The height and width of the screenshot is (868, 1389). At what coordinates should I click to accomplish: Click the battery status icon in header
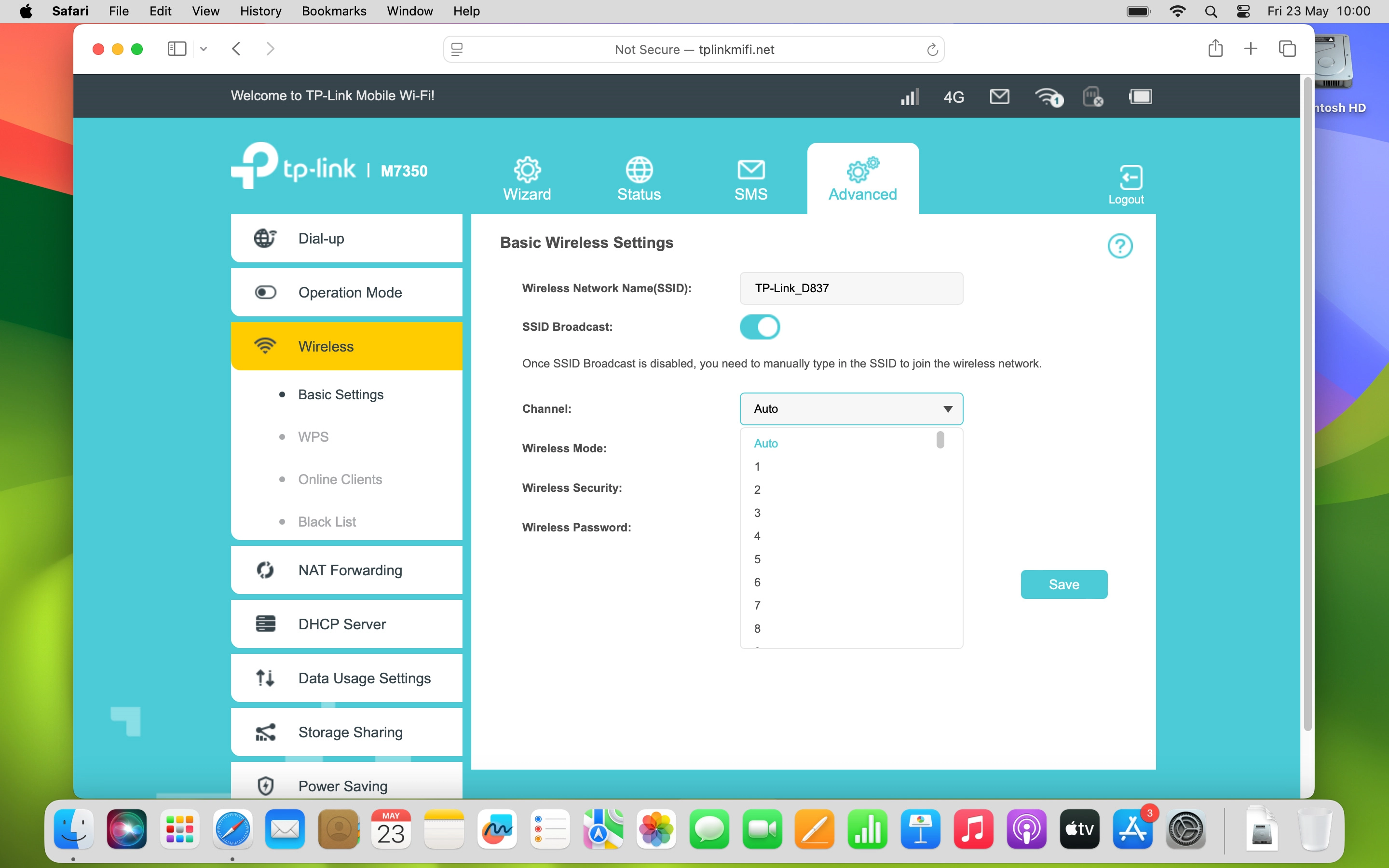(x=1140, y=96)
